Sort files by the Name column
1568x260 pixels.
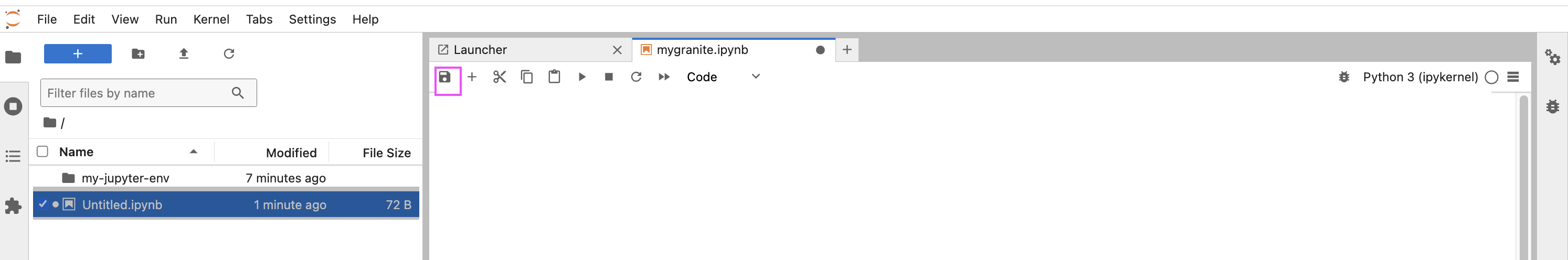pos(77,152)
